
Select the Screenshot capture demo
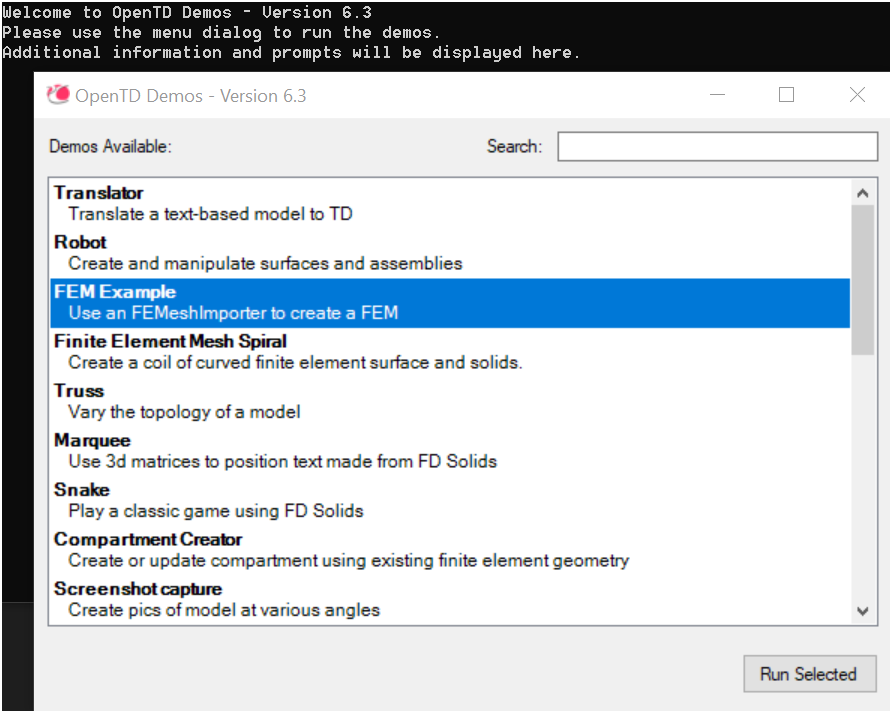tap(450, 600)
